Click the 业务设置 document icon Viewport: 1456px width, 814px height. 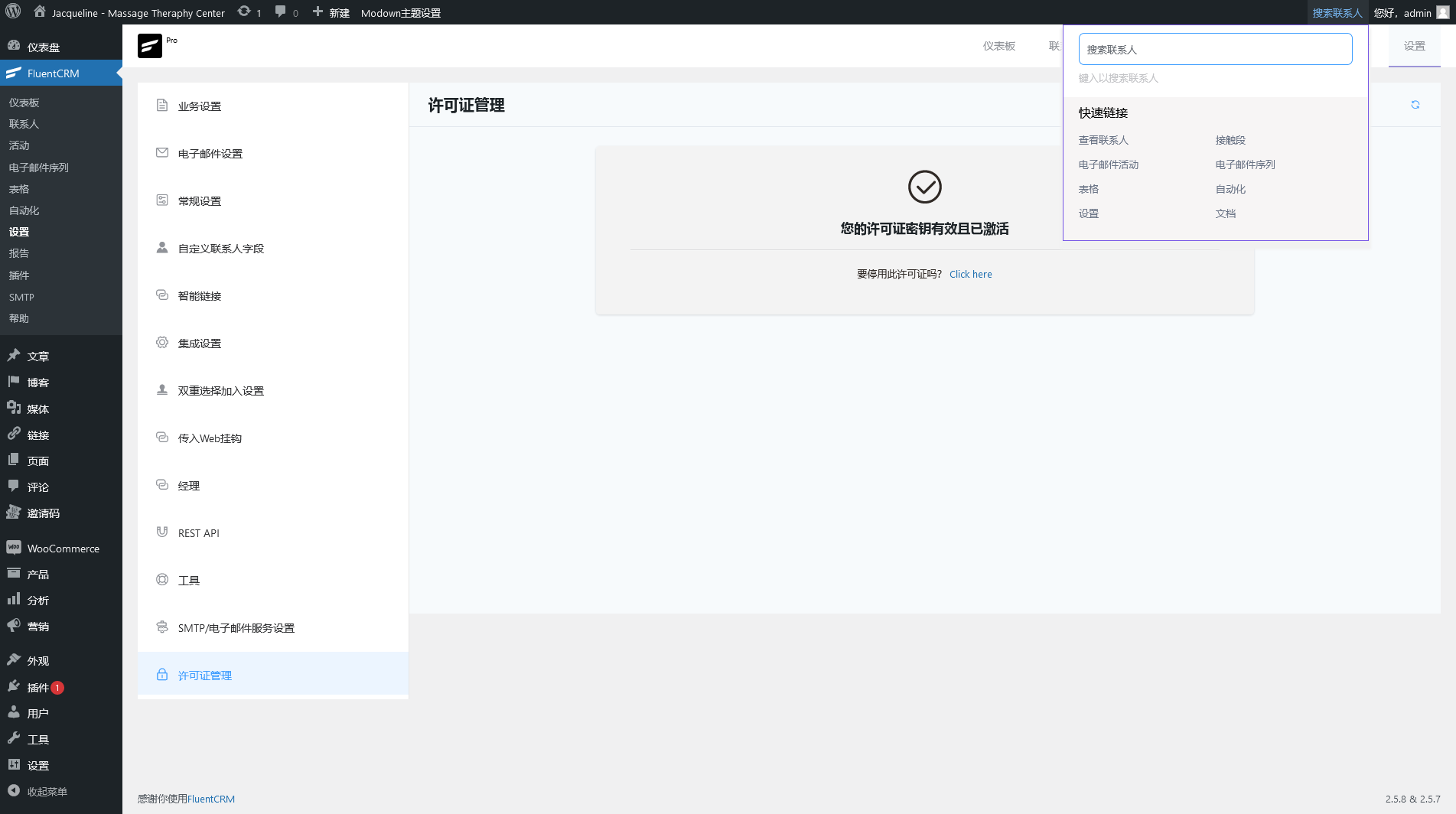tap(162, 106)
